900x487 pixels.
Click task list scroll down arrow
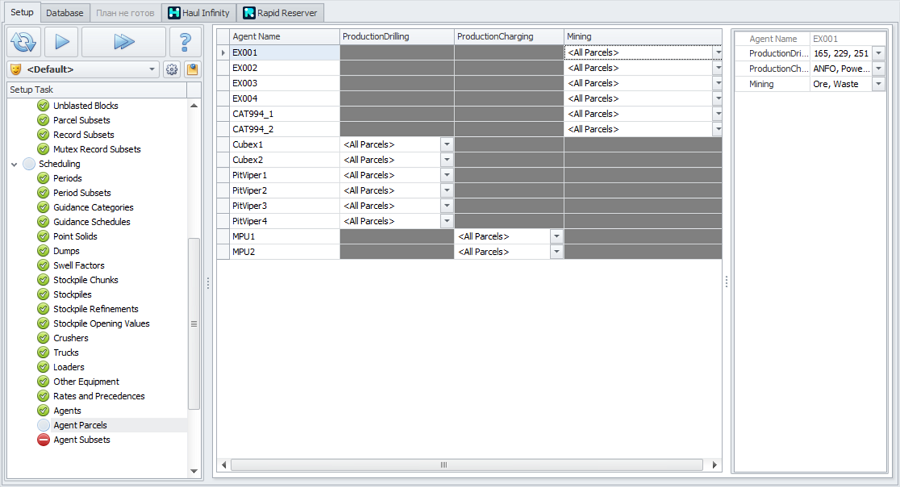click(194, 471)
